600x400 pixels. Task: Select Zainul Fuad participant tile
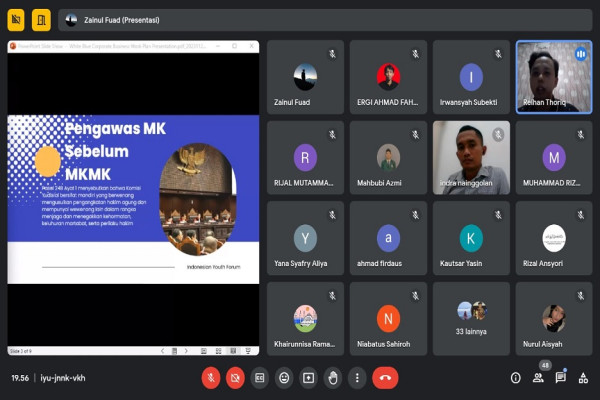pyautogui.click(x=305, y=77)
